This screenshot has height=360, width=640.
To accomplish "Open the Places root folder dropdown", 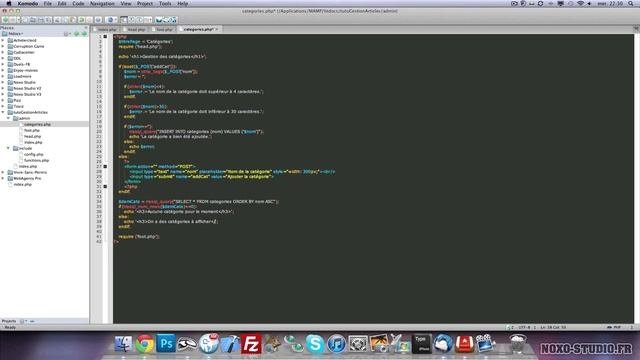I will [13, 34].
